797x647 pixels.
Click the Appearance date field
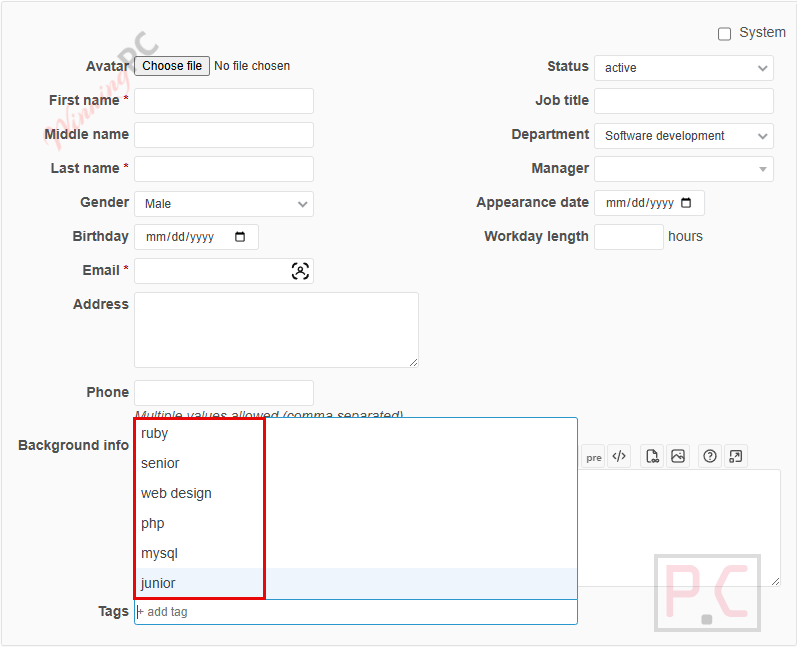pyautogui.click(x=649, y=203)
